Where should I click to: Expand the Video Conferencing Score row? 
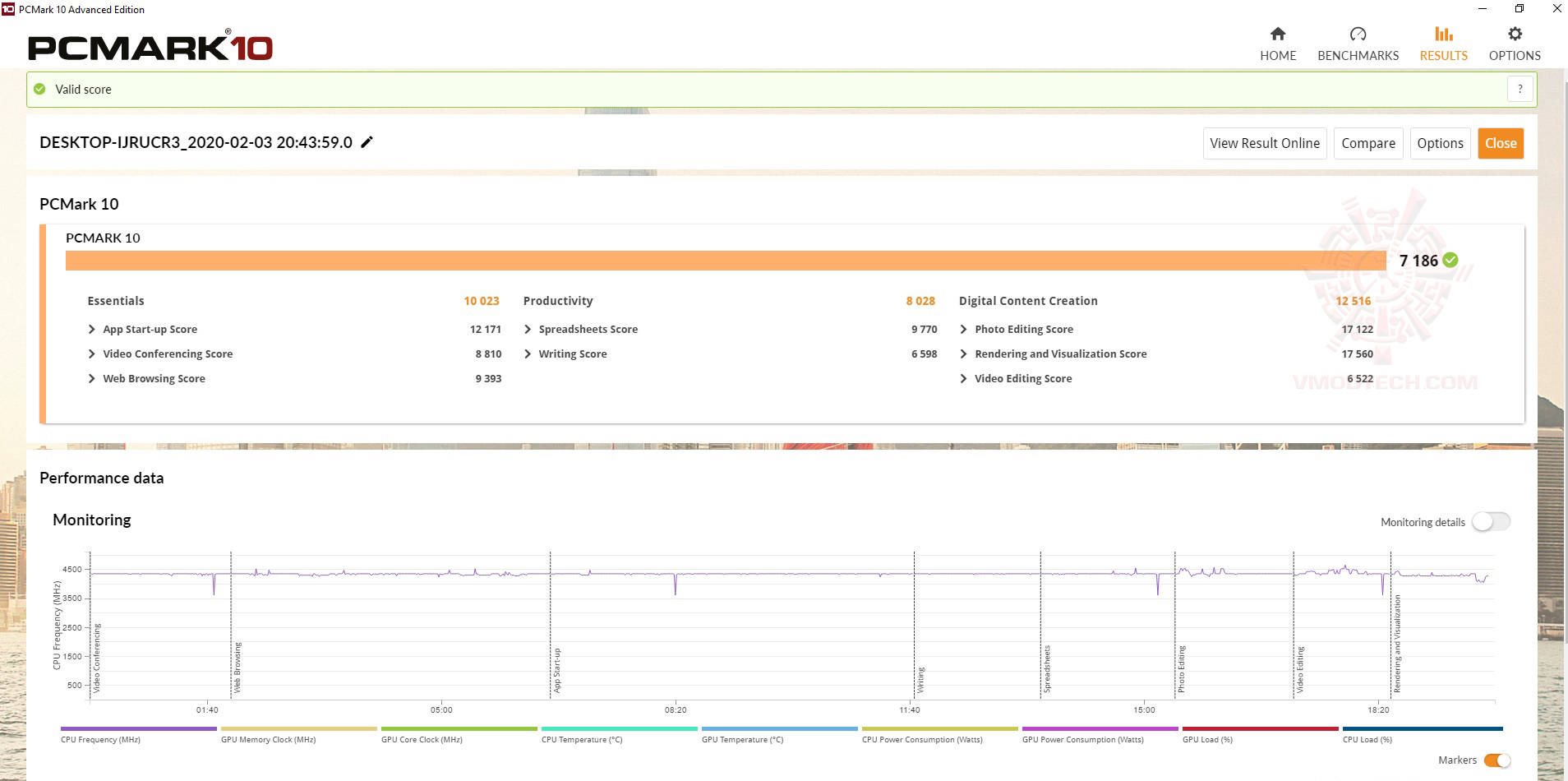click(91, 354)
